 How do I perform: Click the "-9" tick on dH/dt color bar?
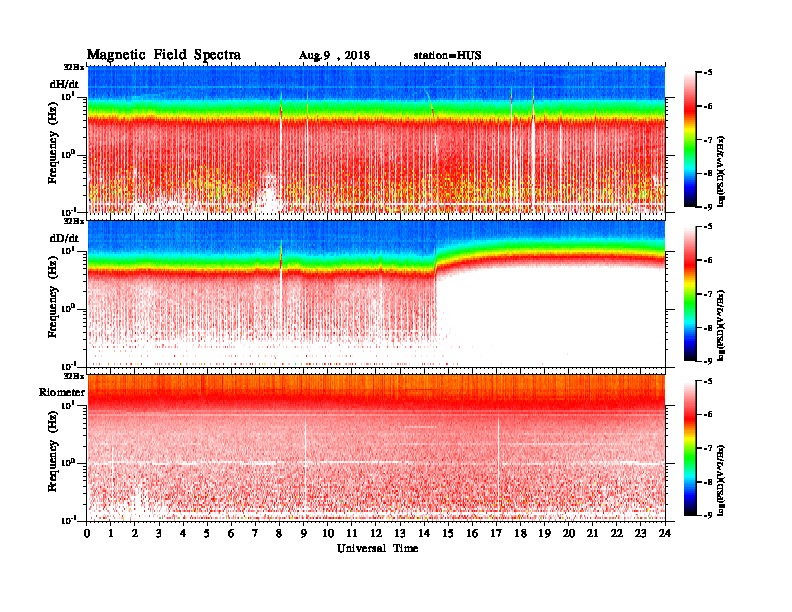click(708, 207)
